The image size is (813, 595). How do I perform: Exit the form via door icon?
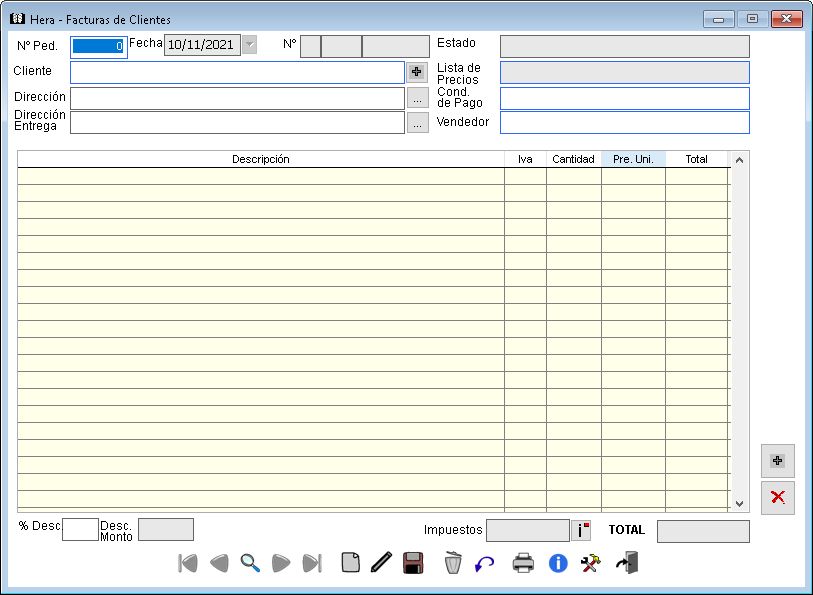[x=627, y=563]
